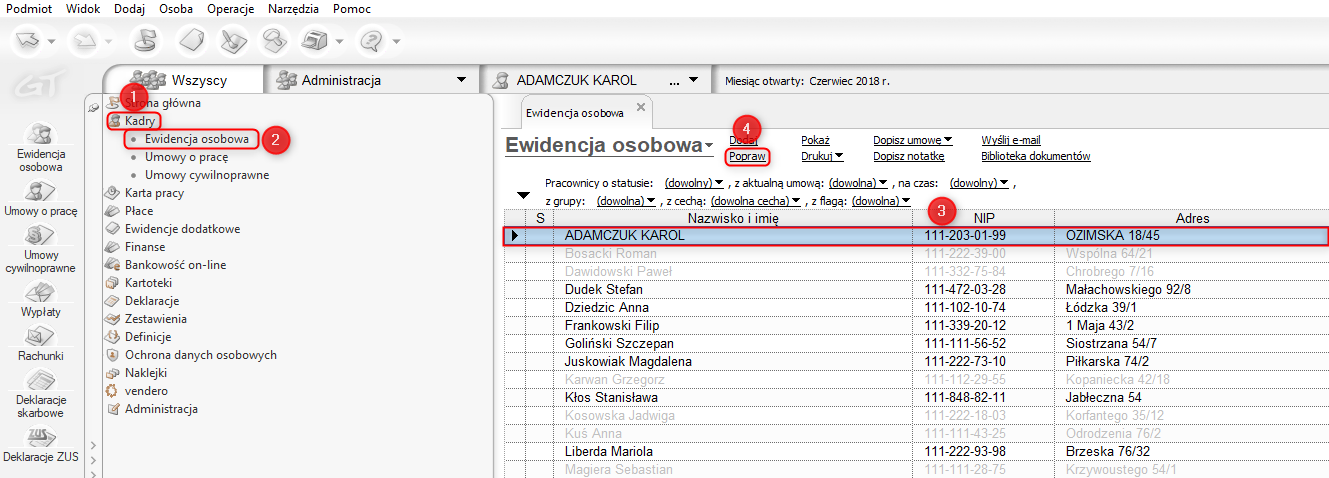
Task: Collapse filters with the black triangle
Action: click(x=523, y=195)
